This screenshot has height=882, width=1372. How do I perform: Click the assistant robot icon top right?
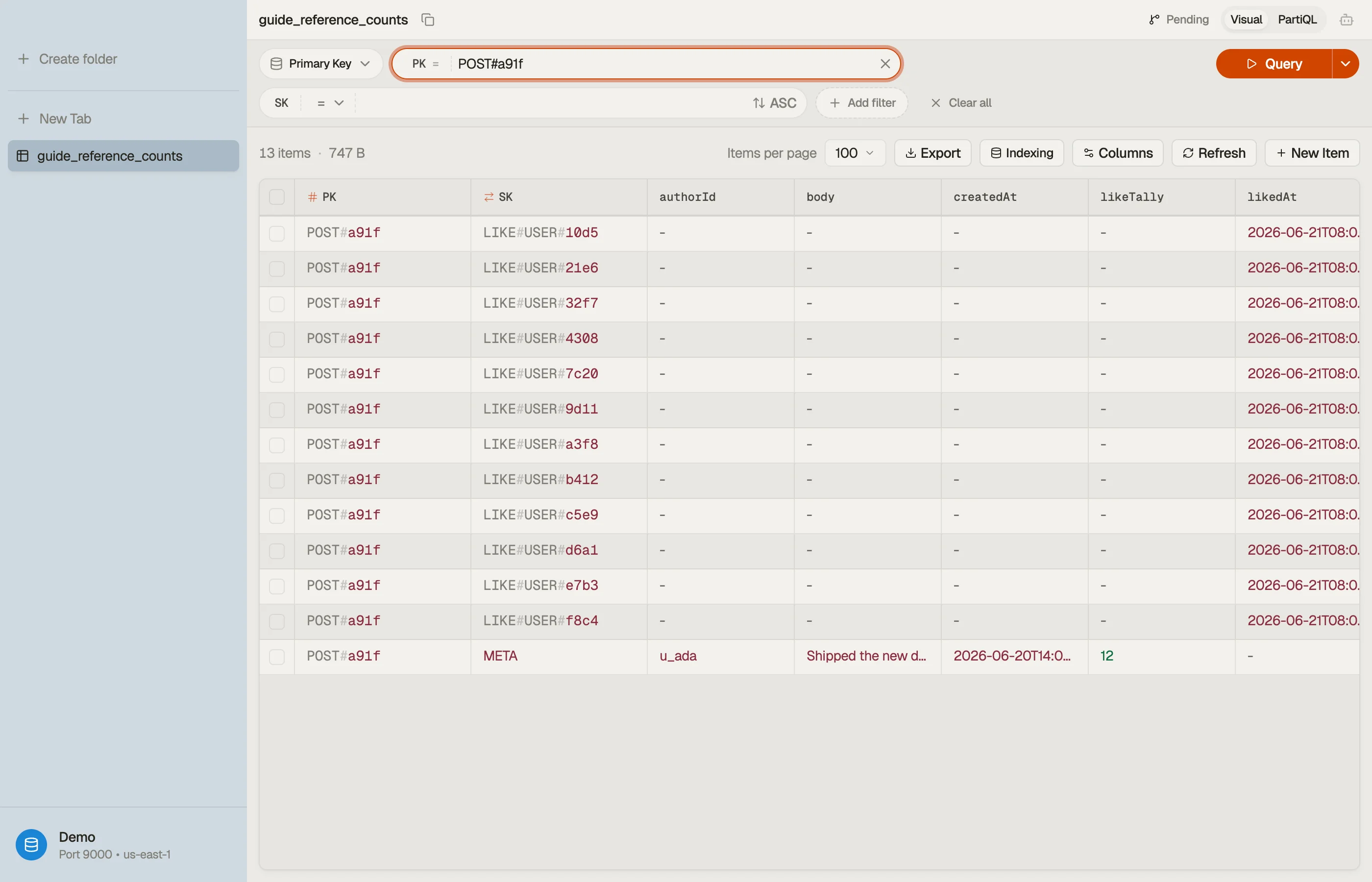click(x=1346, y=20)
